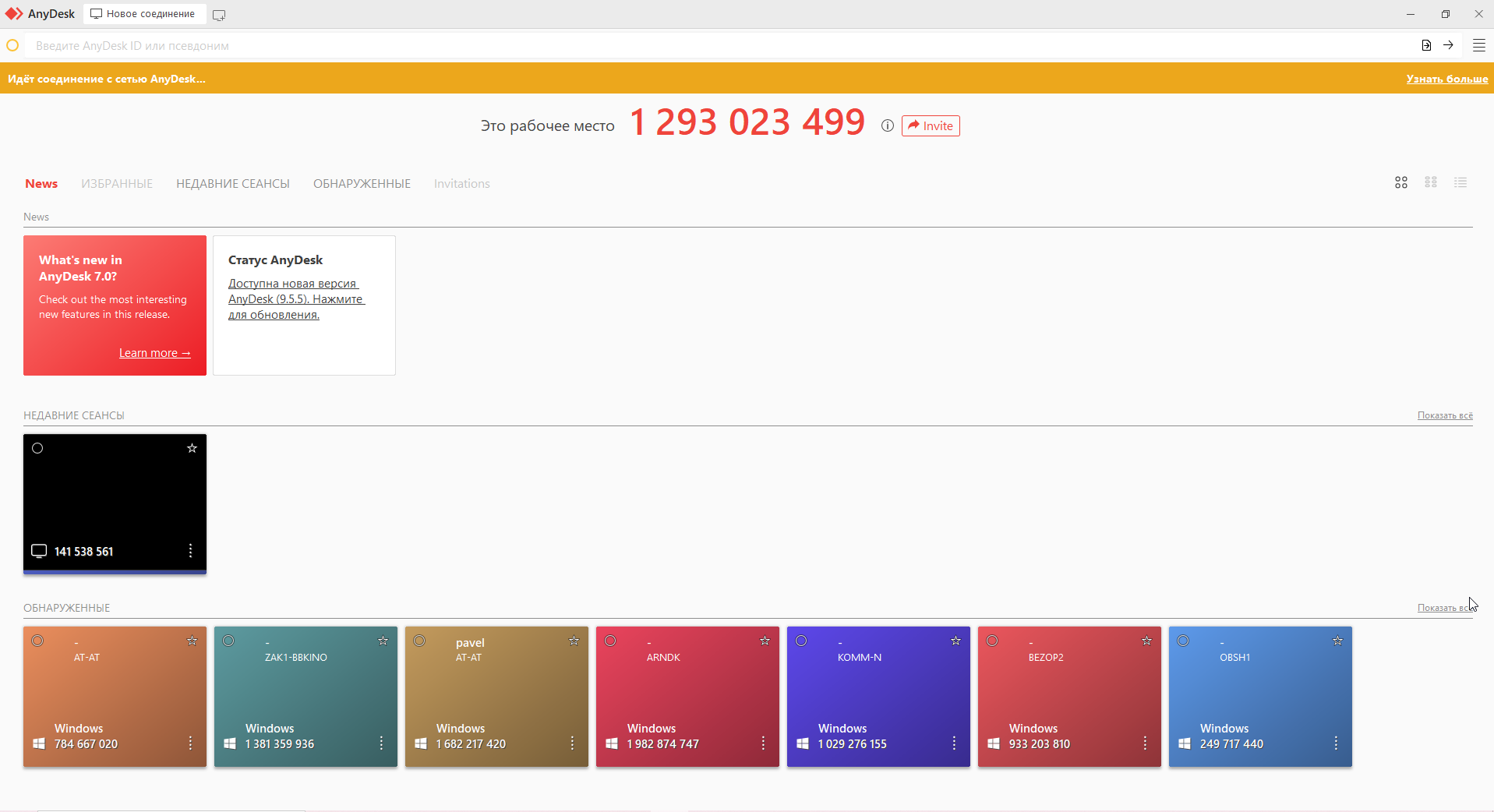Image resolution: width=1494 pixels, height=812 pixels.
Task: Open options menu for 141 538 561
Action: click(190, 551)
